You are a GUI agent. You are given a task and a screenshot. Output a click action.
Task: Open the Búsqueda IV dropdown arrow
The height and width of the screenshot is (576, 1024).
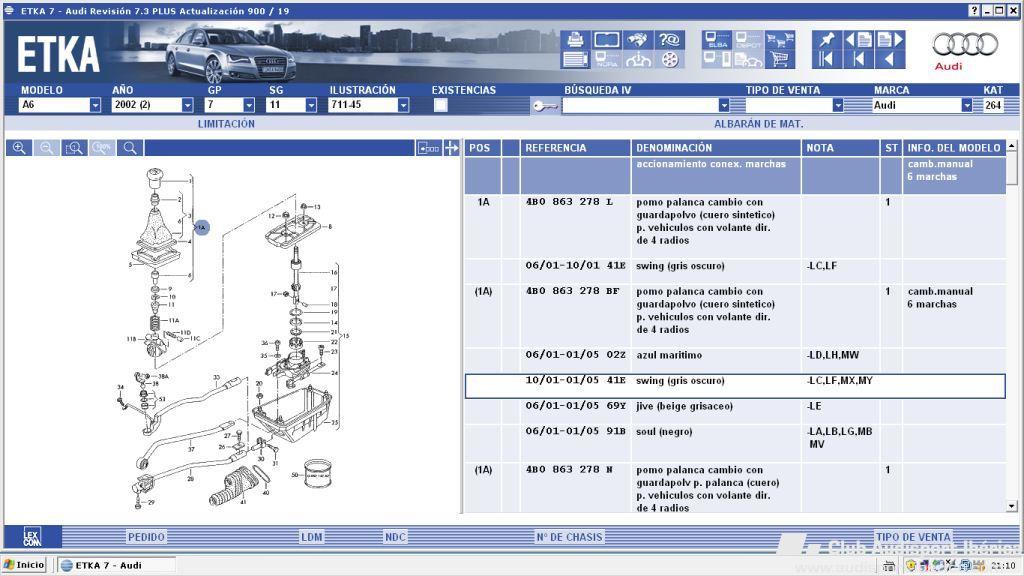(724, 105)
